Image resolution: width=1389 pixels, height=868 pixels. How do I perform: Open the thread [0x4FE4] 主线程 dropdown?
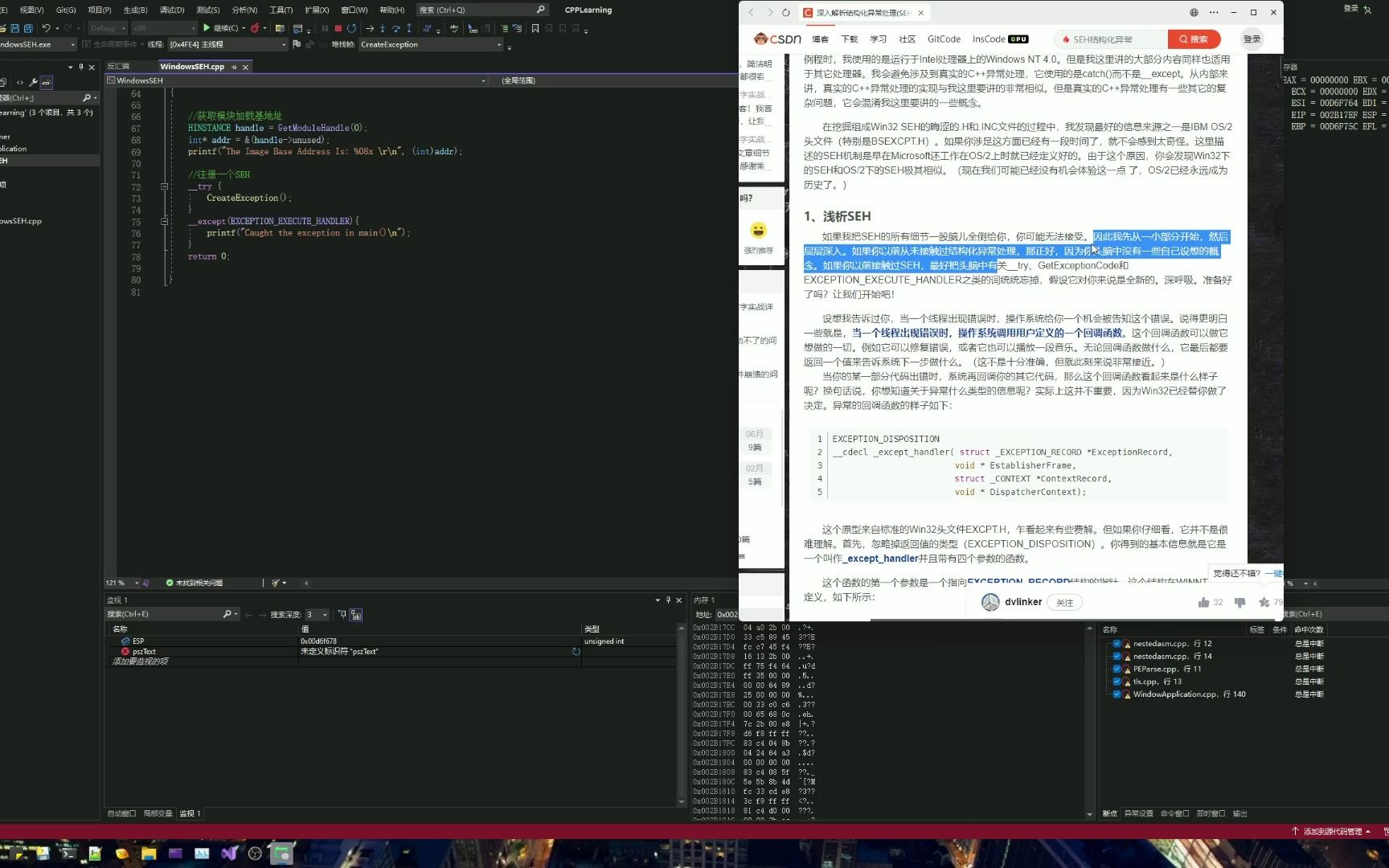point(227,44)
